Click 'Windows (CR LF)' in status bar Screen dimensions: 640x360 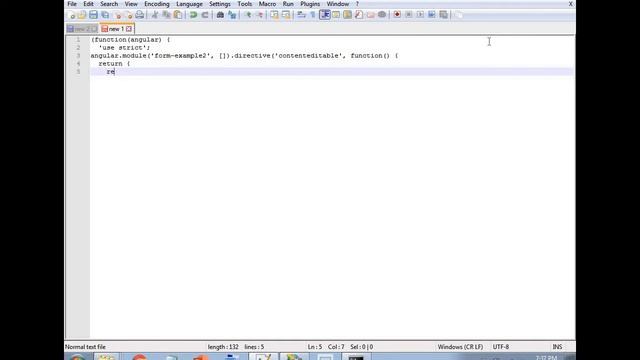tap(460, 347)
